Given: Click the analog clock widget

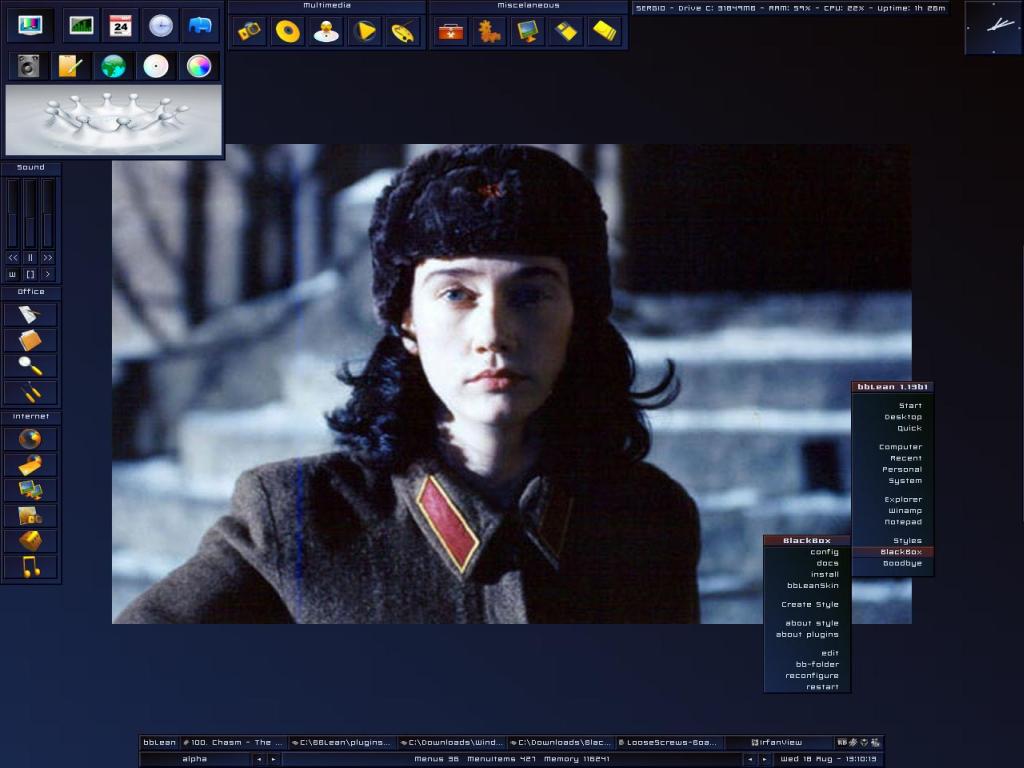Looking at the screenshot, I should tap(993, 27).
